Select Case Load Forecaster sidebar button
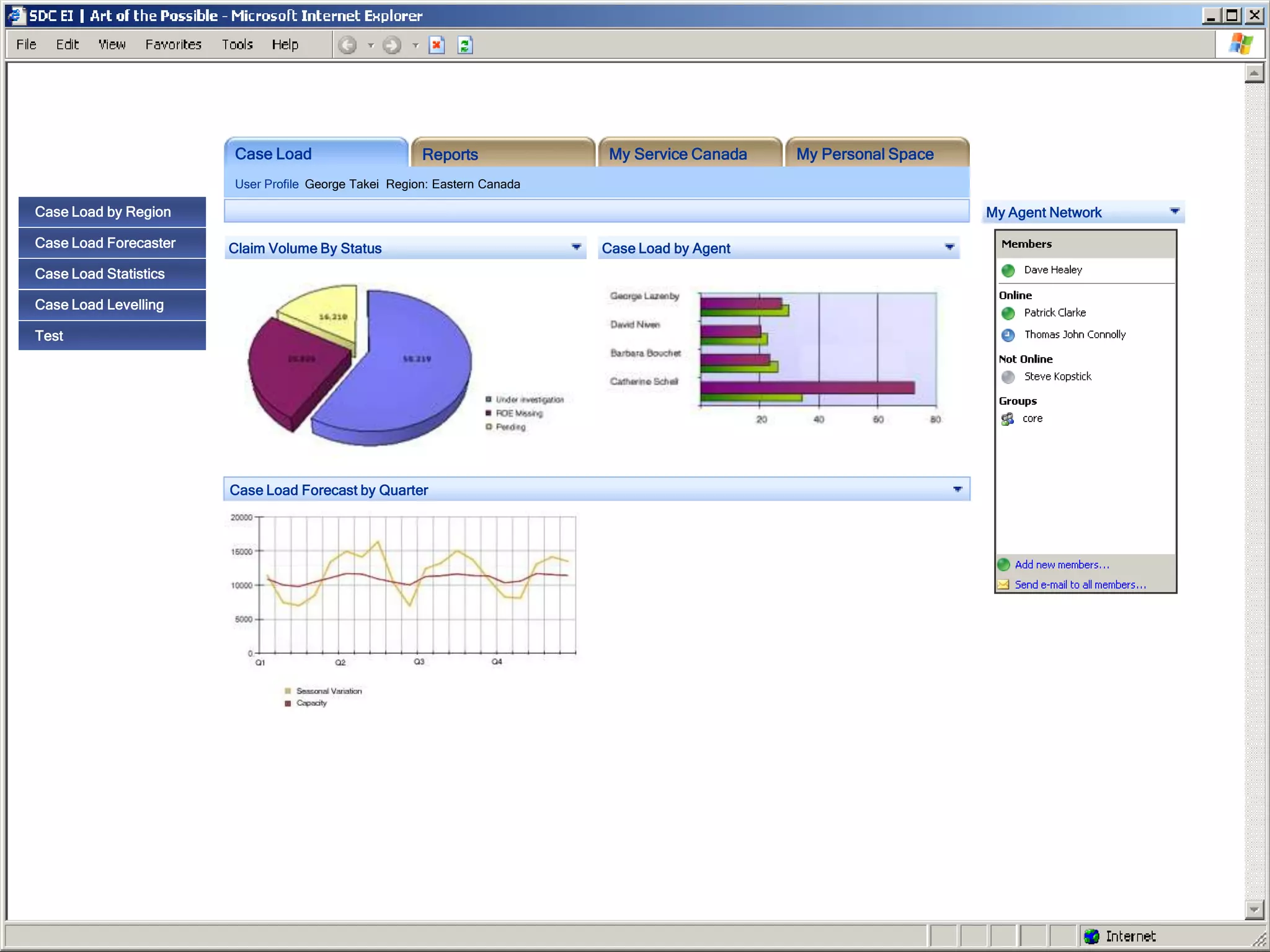 tap(112, 243)
